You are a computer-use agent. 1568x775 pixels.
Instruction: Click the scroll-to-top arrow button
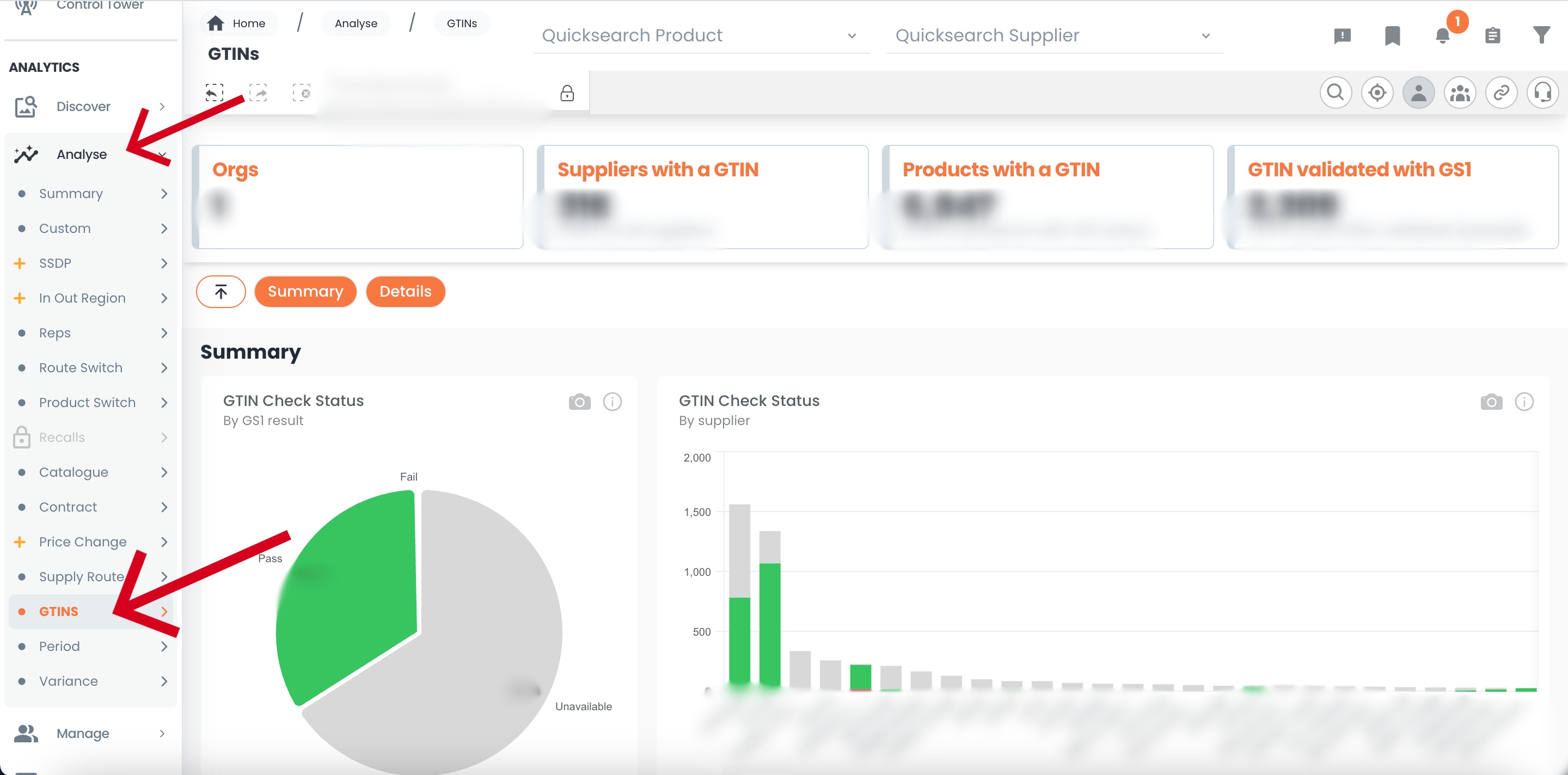(x=221, y=291)
